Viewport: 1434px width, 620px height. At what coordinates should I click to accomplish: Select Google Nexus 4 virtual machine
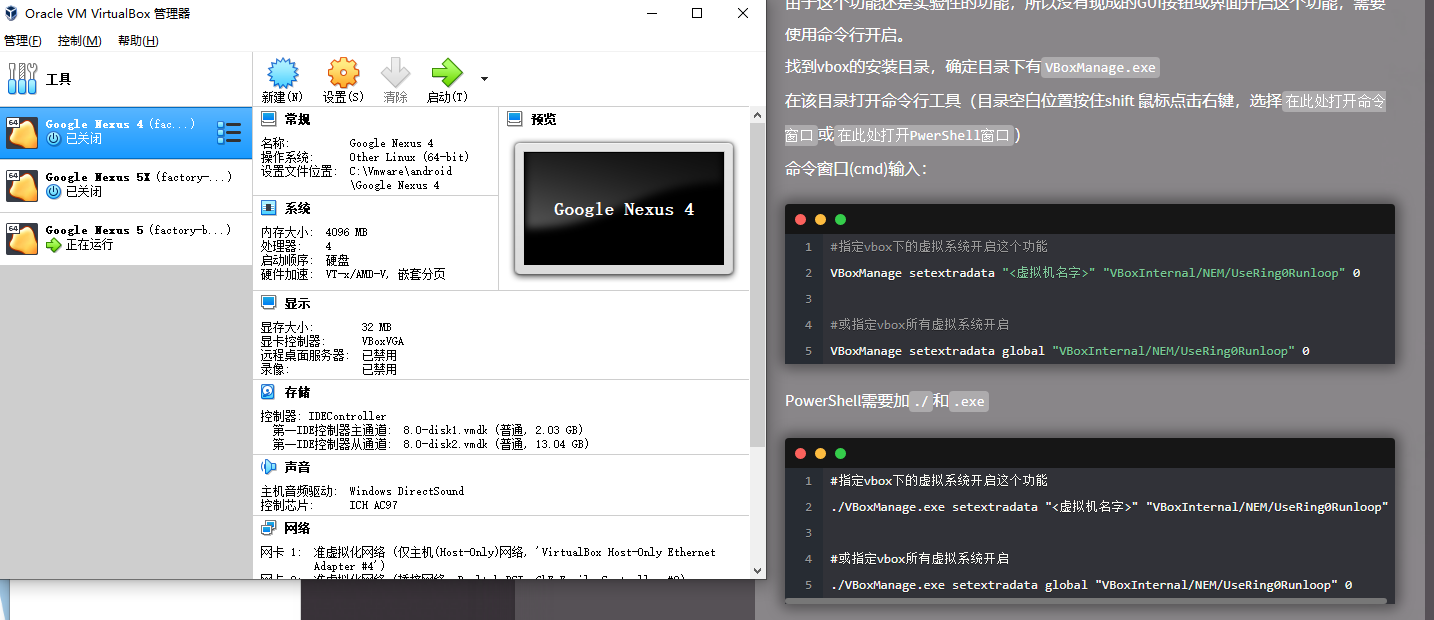click(x=125, y=133)
